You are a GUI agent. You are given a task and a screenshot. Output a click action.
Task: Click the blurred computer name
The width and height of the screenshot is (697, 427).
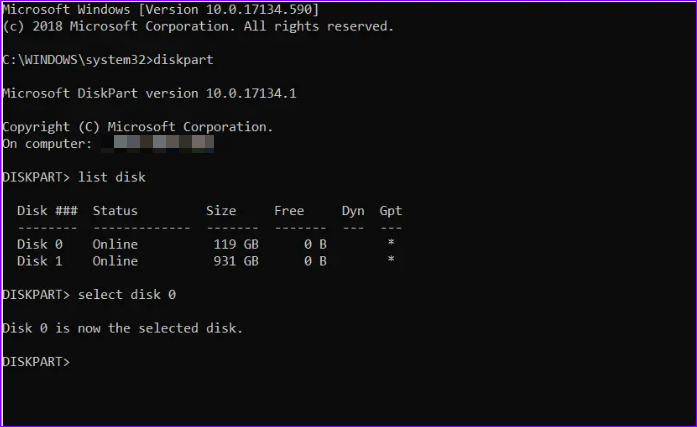click(x=157, y=144)
